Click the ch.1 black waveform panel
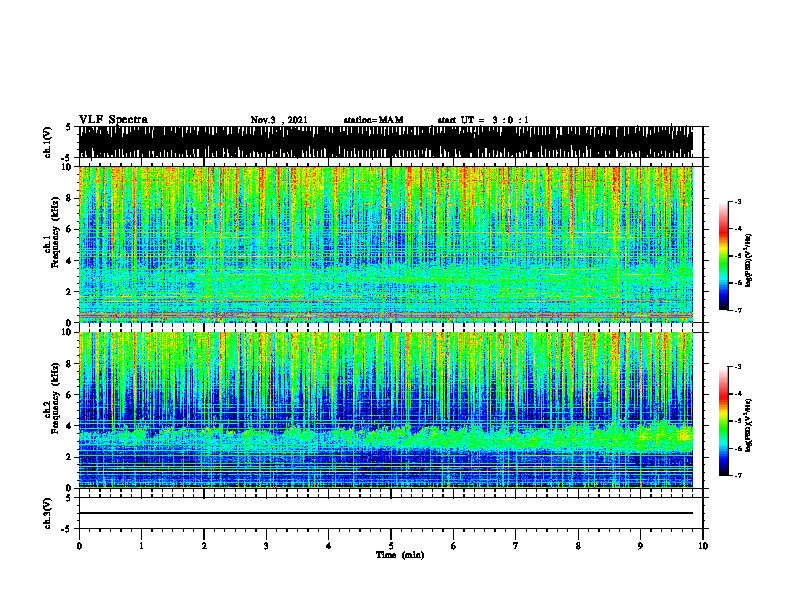The height and width of the screenshot is (612, 792). pyautogui.click(x=386, y=142)
